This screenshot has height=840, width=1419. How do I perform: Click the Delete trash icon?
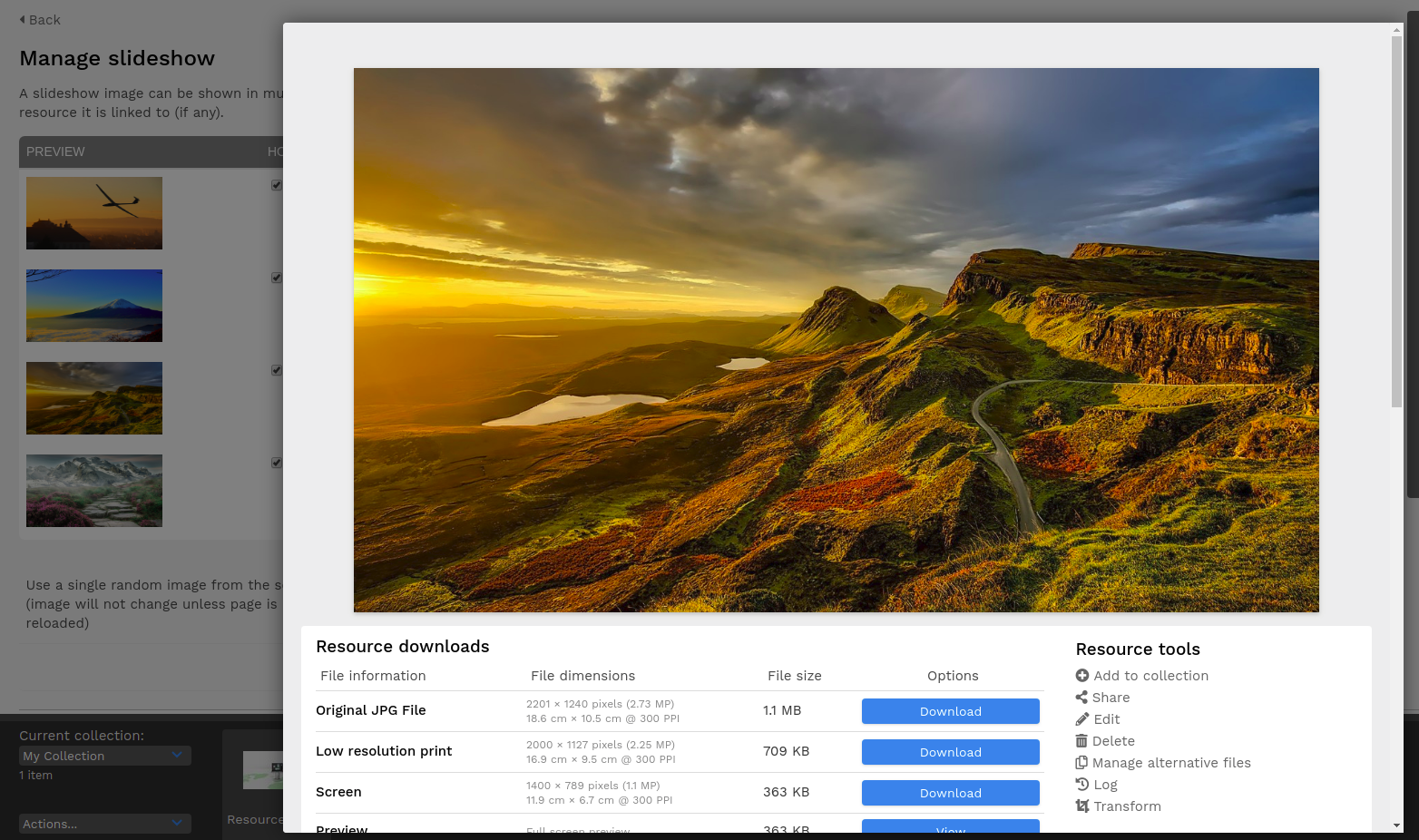tap(1081, 741)
